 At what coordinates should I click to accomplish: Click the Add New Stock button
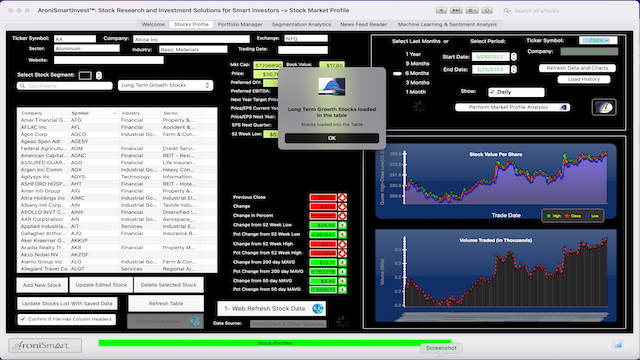pyautogui.click(x=42, y=285)
